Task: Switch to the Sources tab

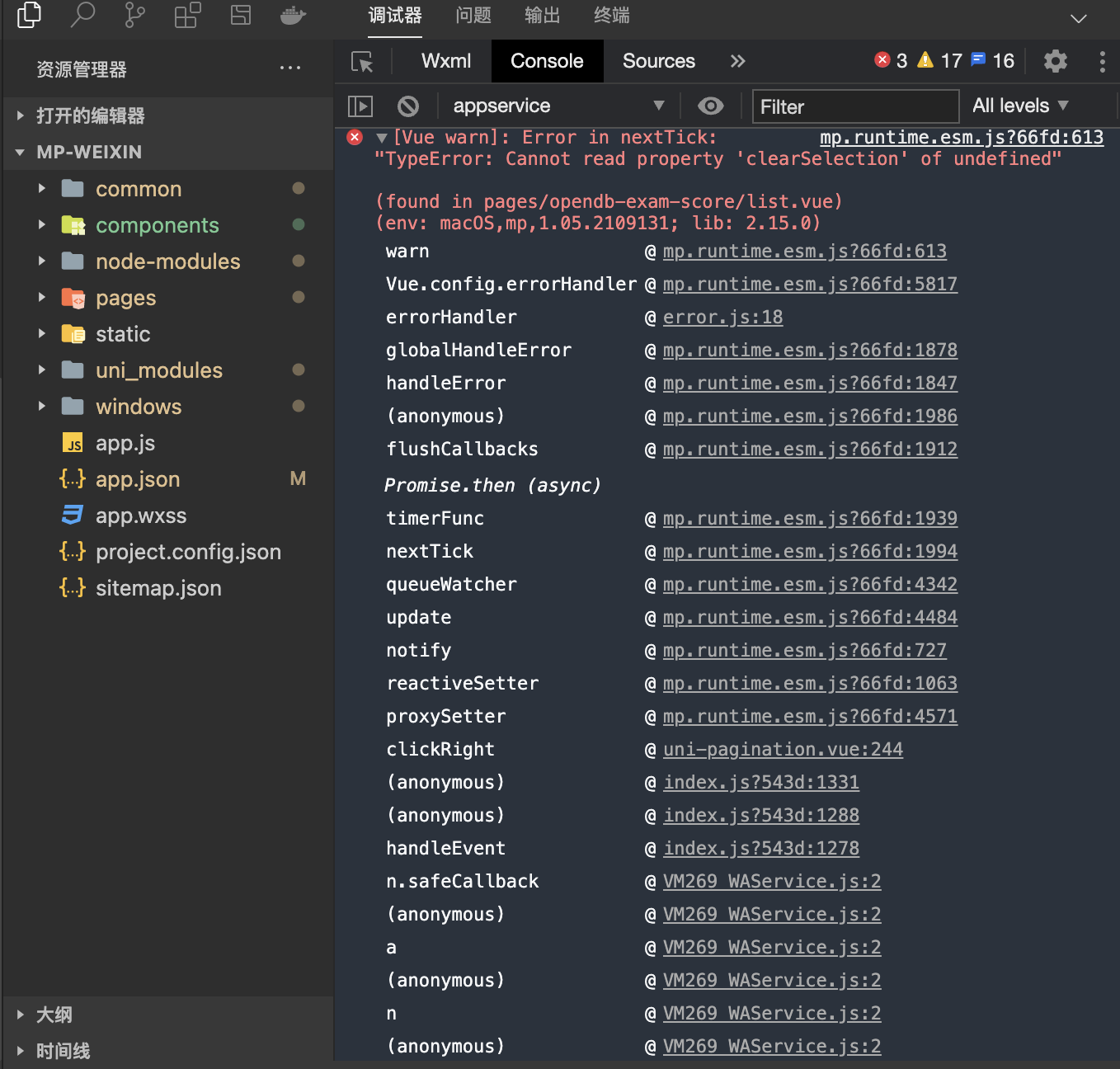Action: pos(658,61)
